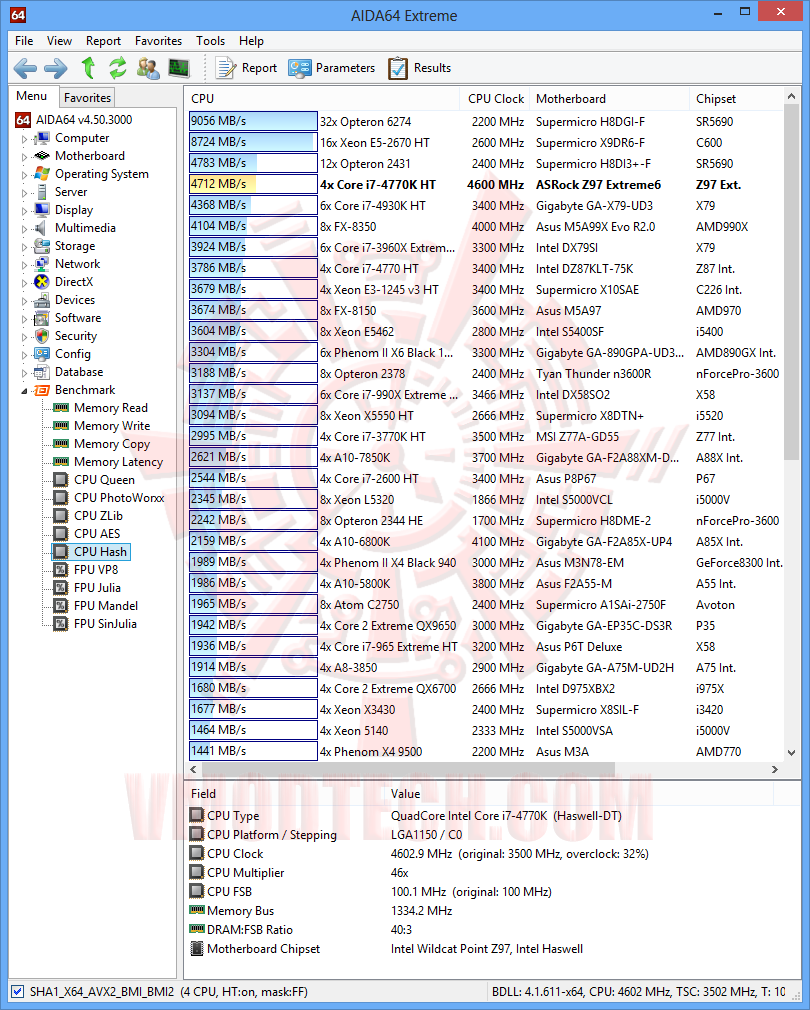Click the 4712 MB/s result bar

[x=253, y=184]
